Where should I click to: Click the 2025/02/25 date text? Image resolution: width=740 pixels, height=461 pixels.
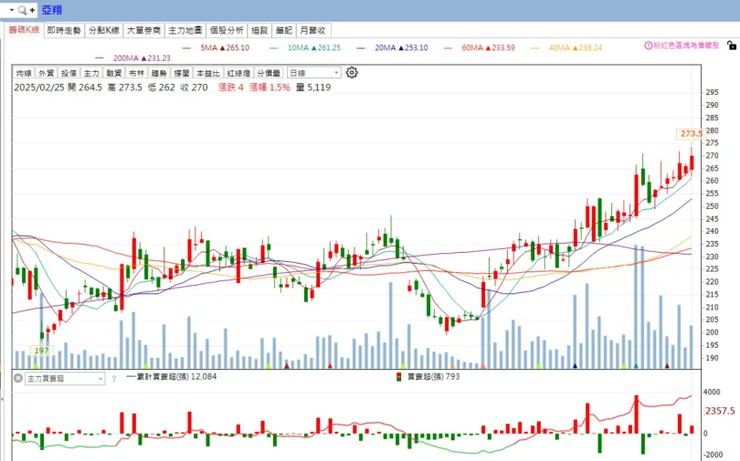tap(40, 87)
